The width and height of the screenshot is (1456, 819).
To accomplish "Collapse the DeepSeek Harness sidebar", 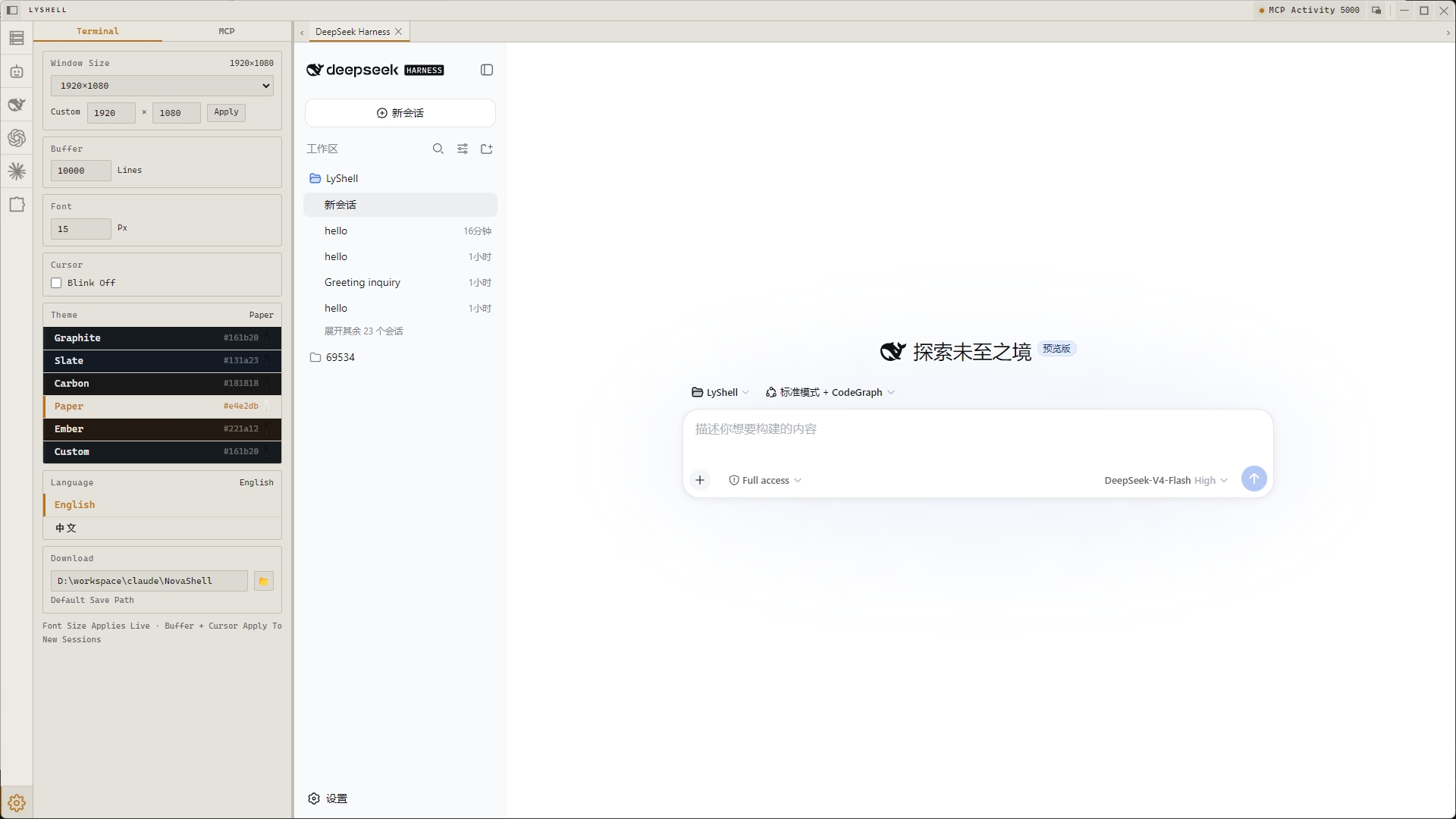I will click(x=487, y=70).
